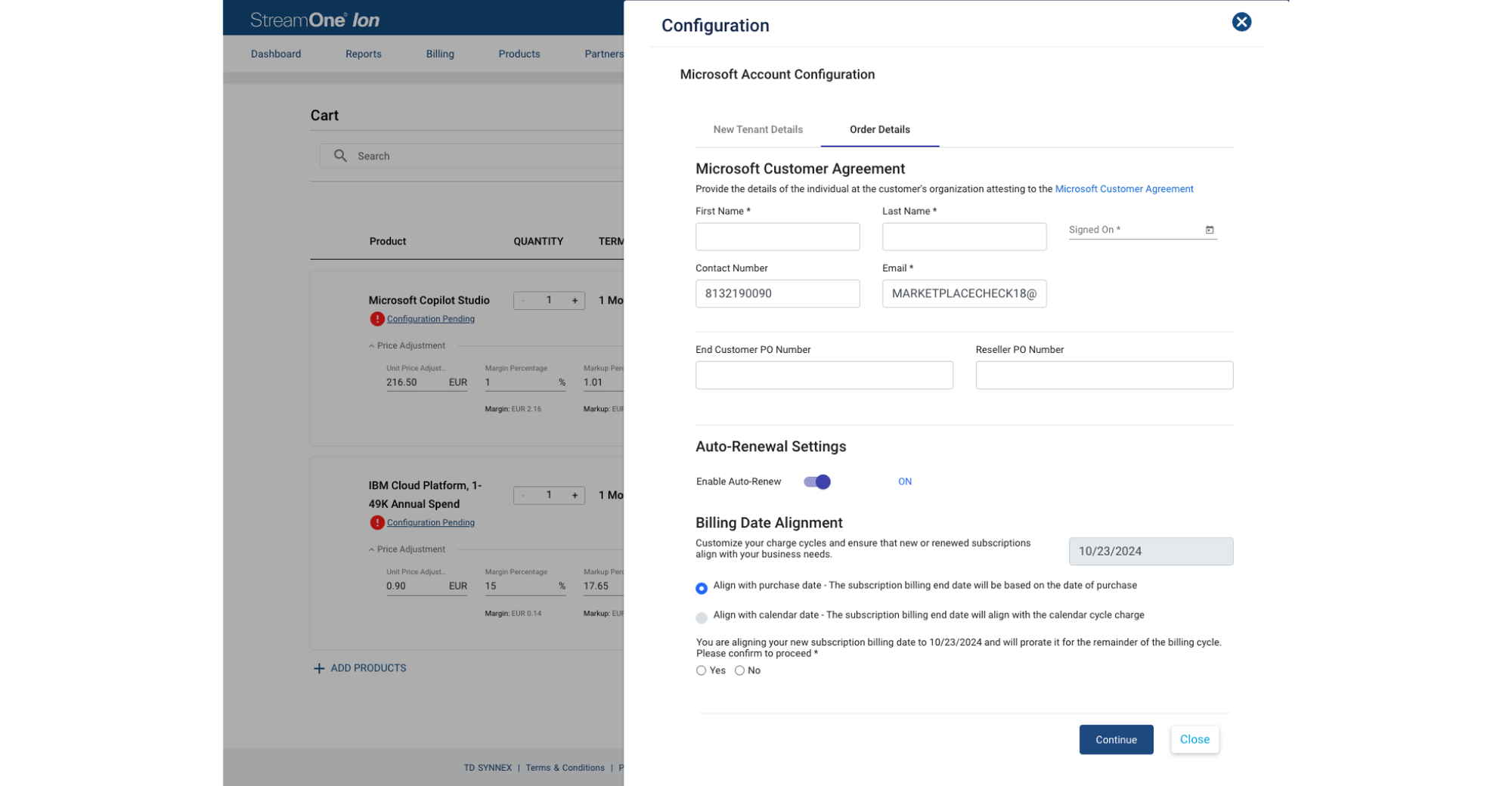
Task: Open Terms & Conditions footer link
Action: (x=565, y=768)
